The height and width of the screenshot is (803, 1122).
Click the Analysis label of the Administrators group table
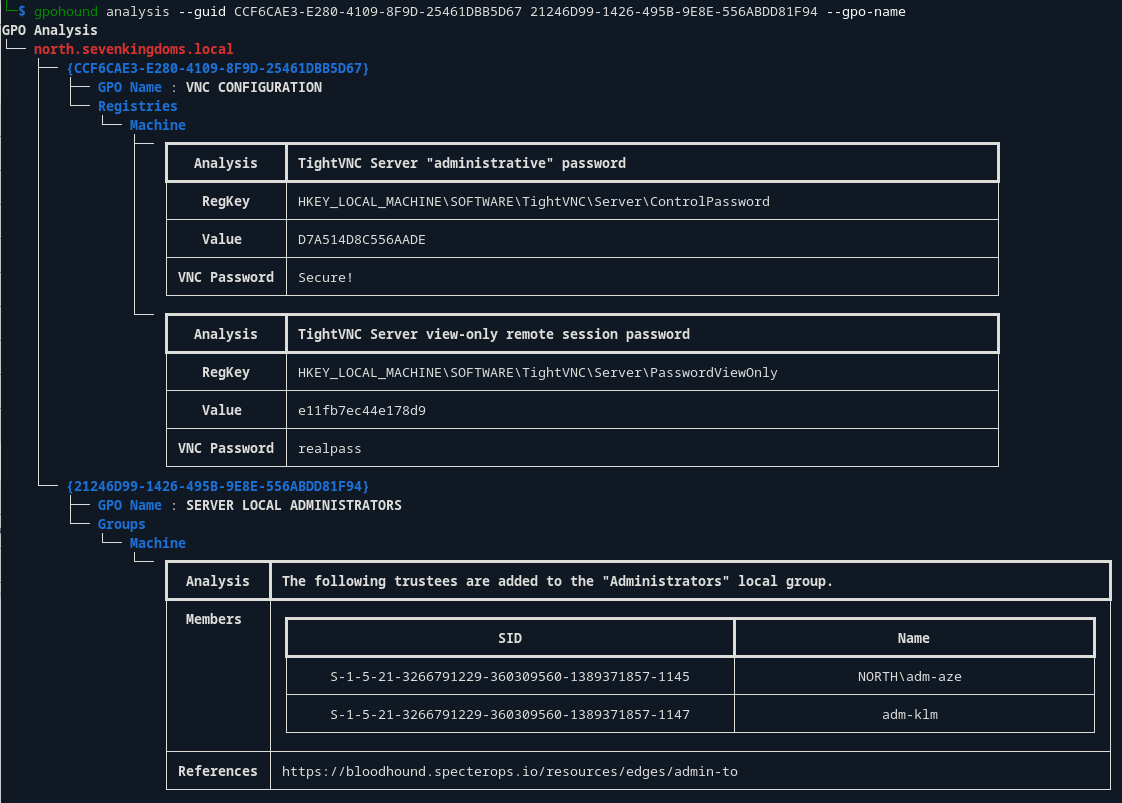pos(218,581)
